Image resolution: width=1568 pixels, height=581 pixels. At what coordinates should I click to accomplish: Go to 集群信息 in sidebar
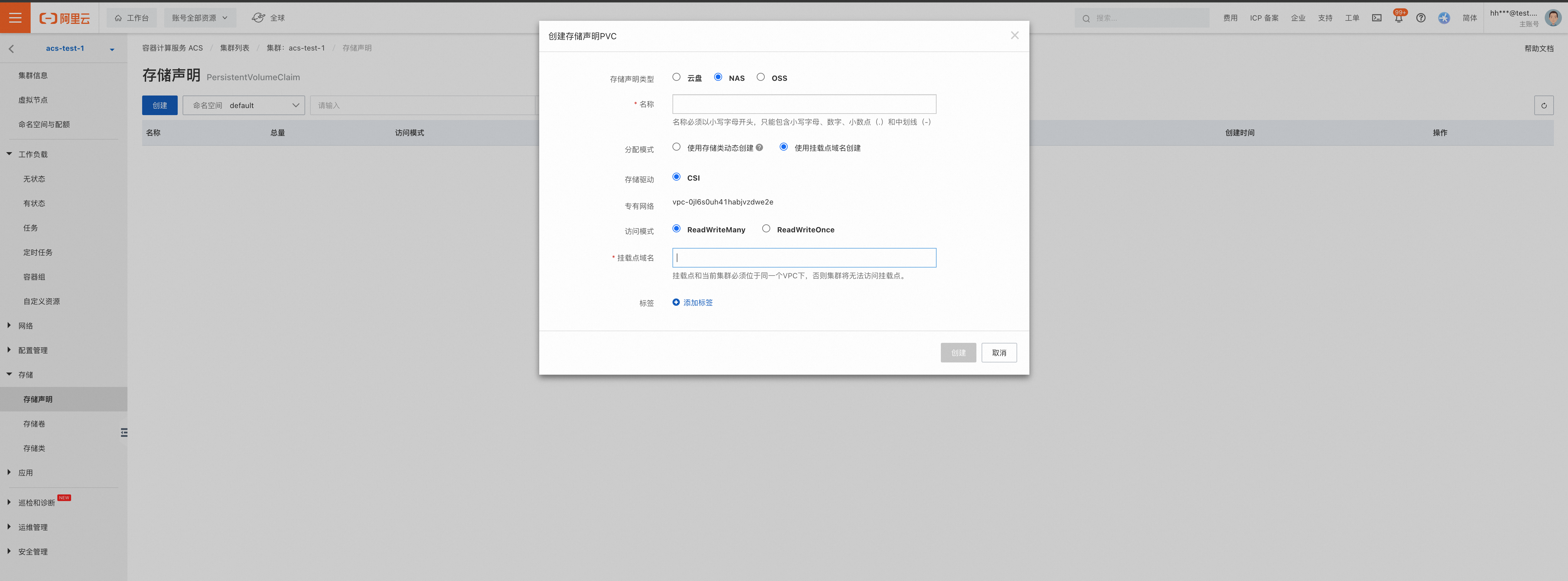pos(33,75)
